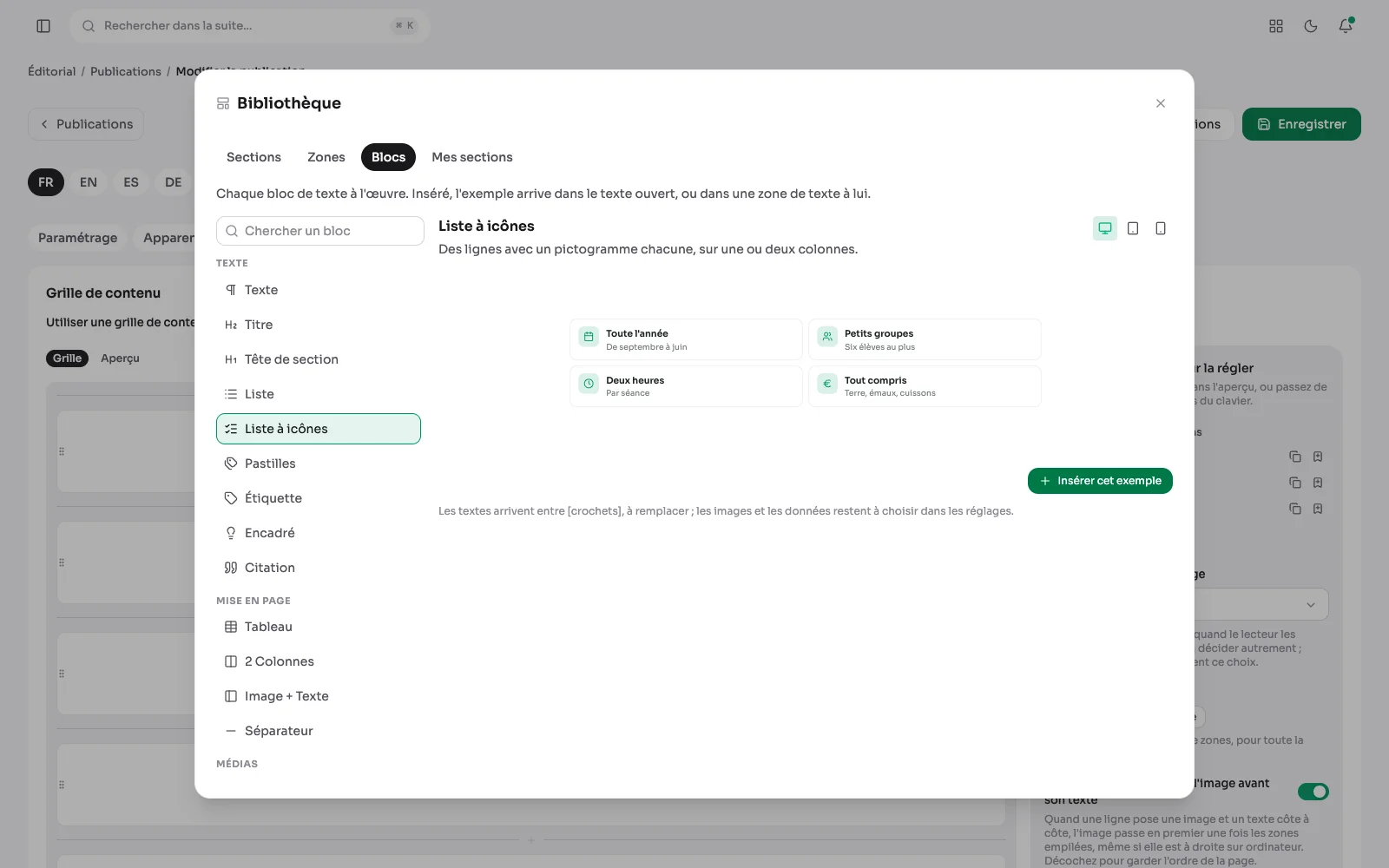Choose the Texte block
This screenshot has height=868, width=1389.
[x=319, y=290]
